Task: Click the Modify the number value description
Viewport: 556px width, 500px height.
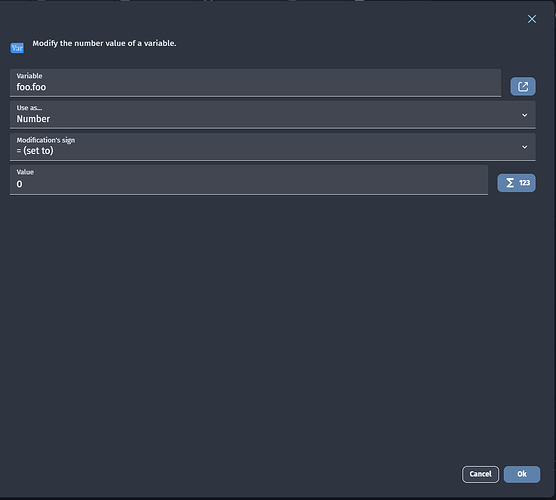Action: coord(104,43)
